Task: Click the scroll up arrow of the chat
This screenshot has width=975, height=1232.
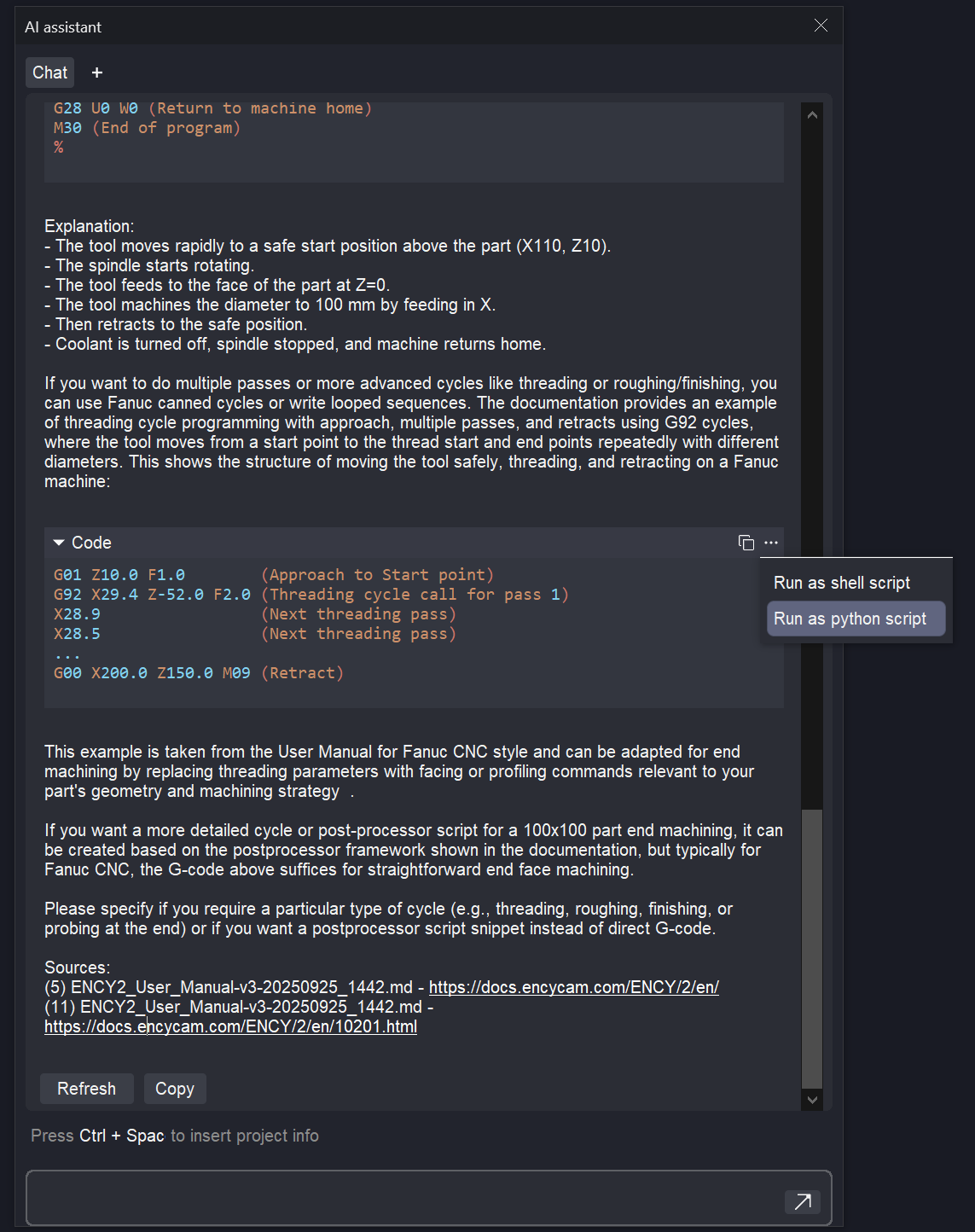Action: (812, 115)
